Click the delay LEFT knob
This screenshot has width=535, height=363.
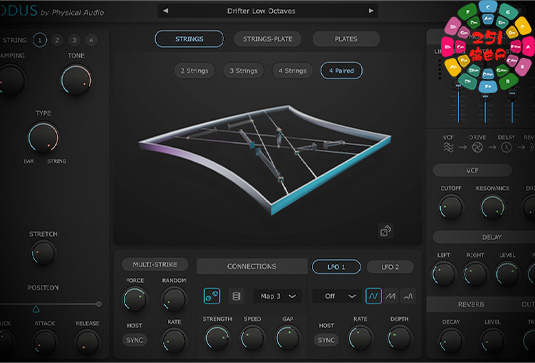pos(444,274)
